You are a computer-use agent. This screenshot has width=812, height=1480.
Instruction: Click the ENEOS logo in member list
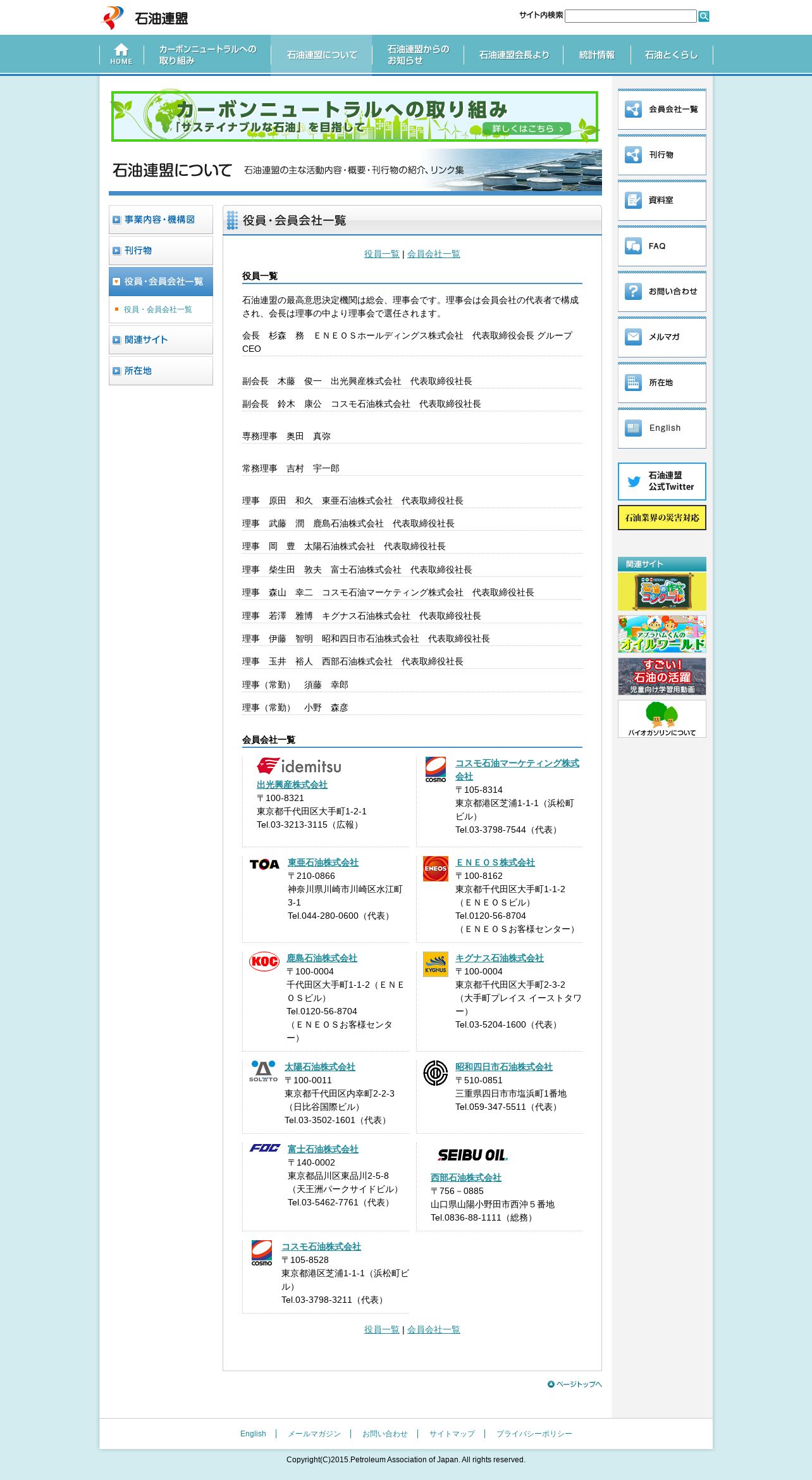pyautogui.click(x=436, y=869)
